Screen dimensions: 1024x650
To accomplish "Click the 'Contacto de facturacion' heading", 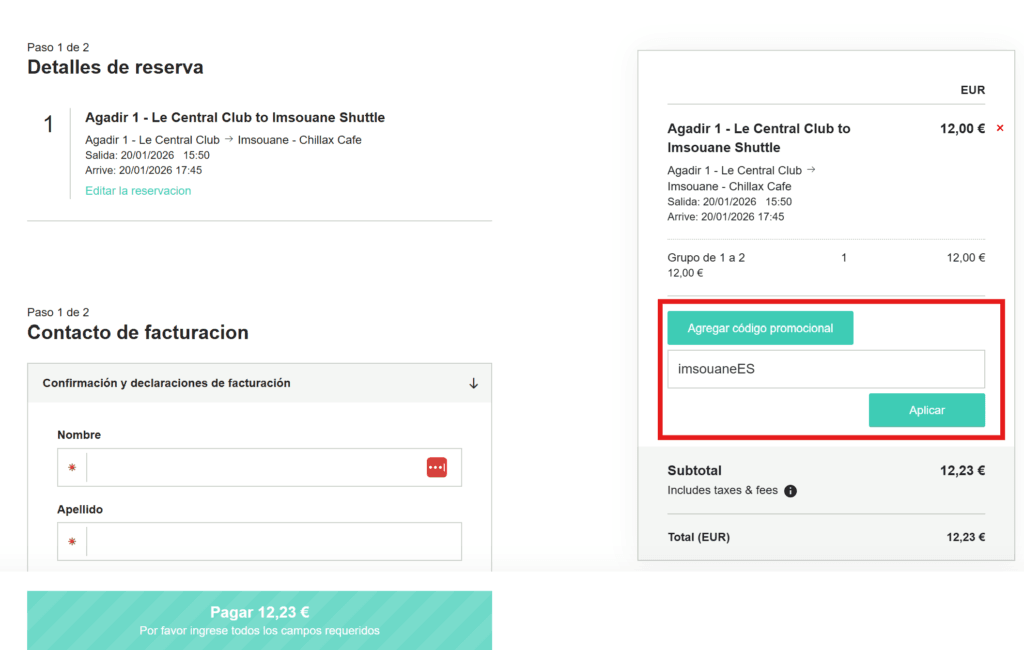I will (x=138, y=333).
